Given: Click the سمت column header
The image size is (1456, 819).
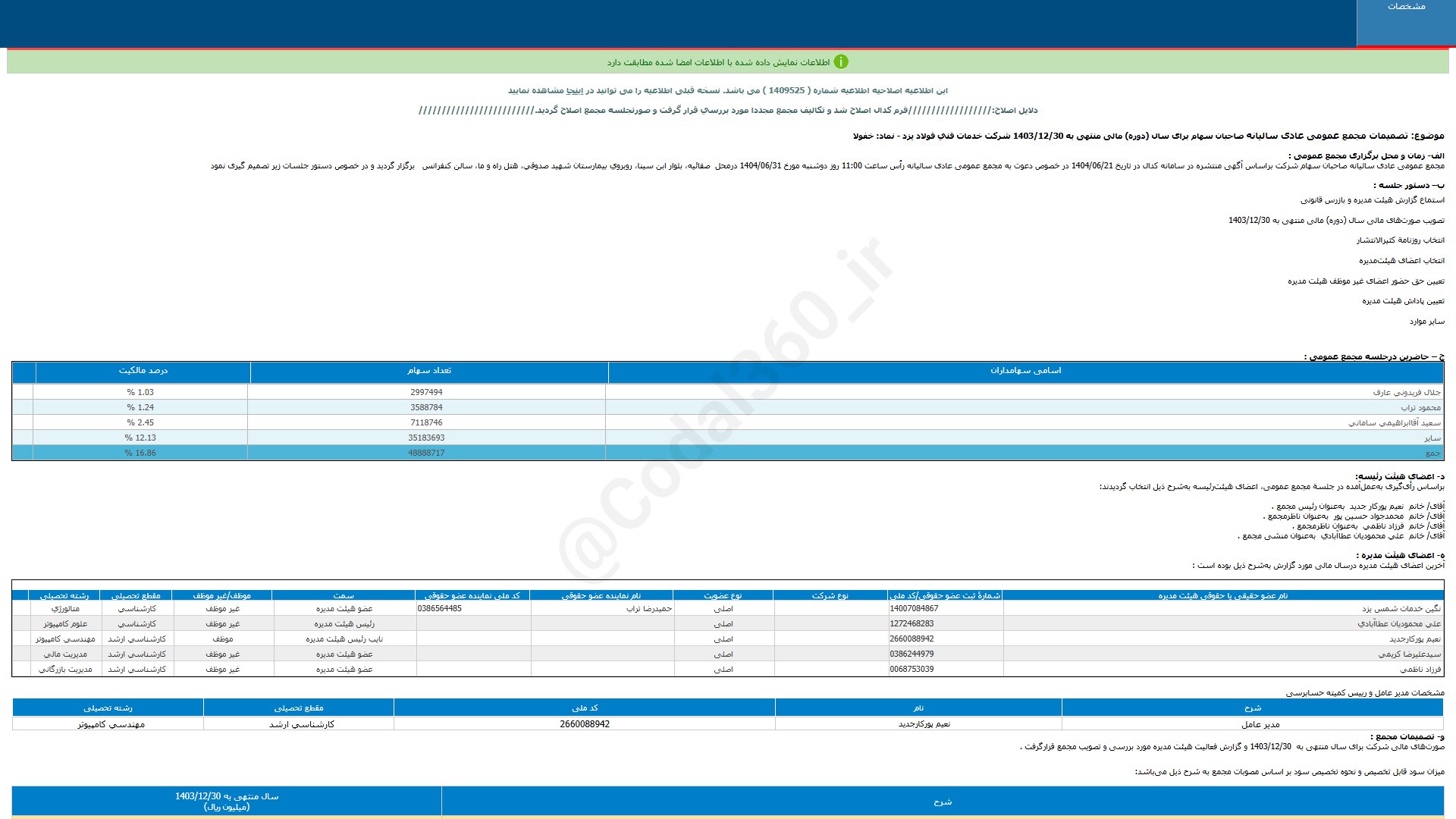Looking at the screenshot, I should [344, 595].
